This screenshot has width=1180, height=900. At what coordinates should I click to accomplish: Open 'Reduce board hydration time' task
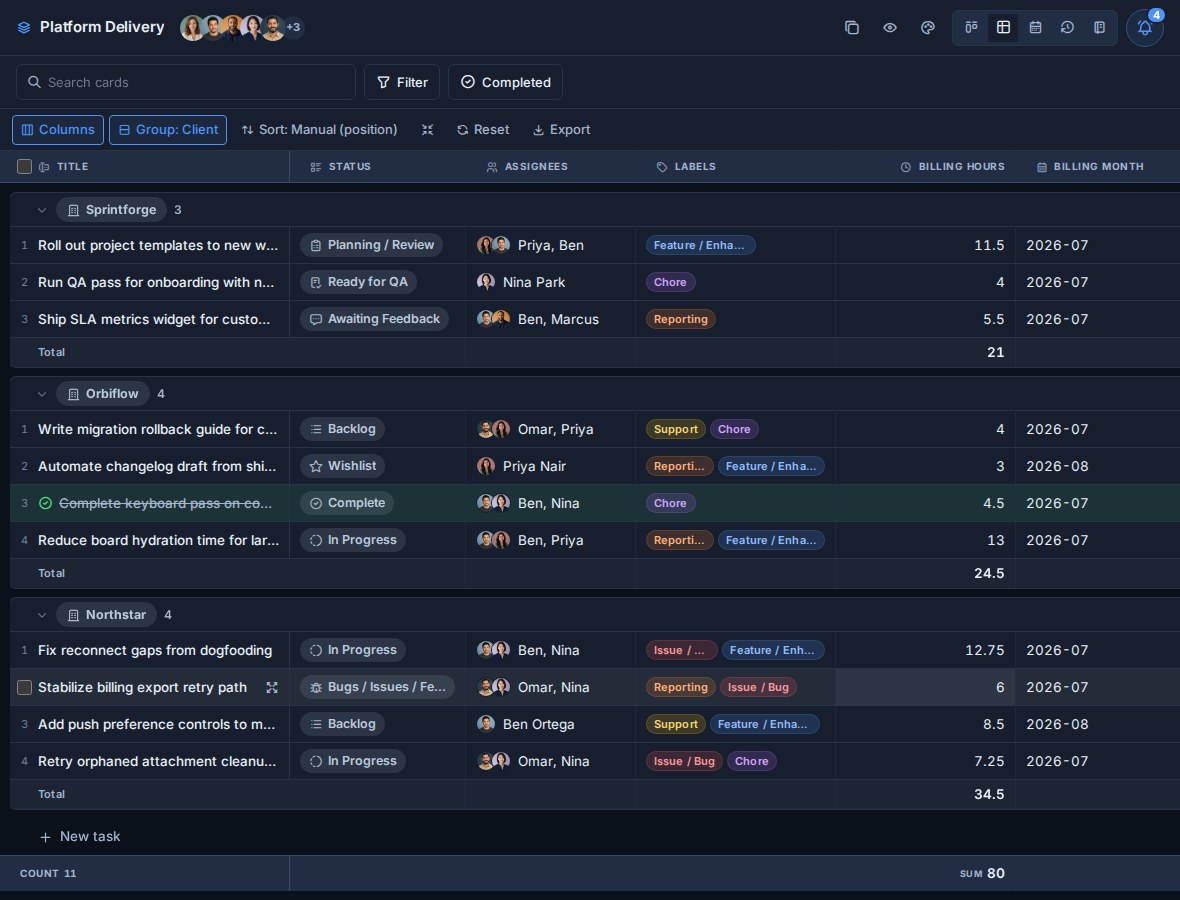pyautogui.click(x=158, y=540)
